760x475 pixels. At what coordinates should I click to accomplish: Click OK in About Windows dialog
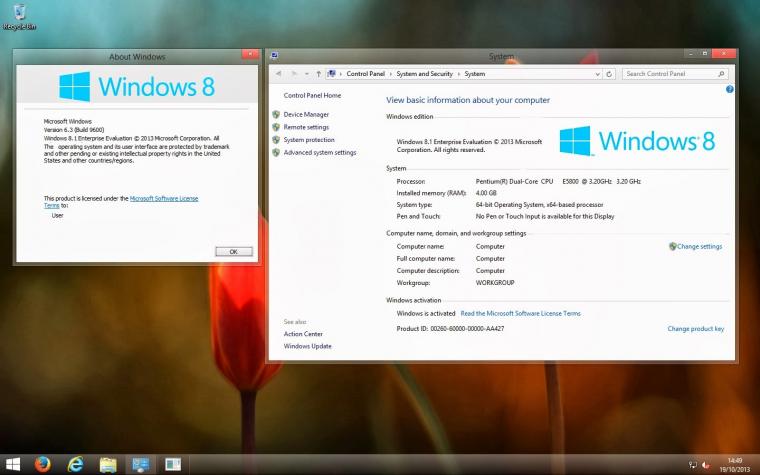point(234,252)
